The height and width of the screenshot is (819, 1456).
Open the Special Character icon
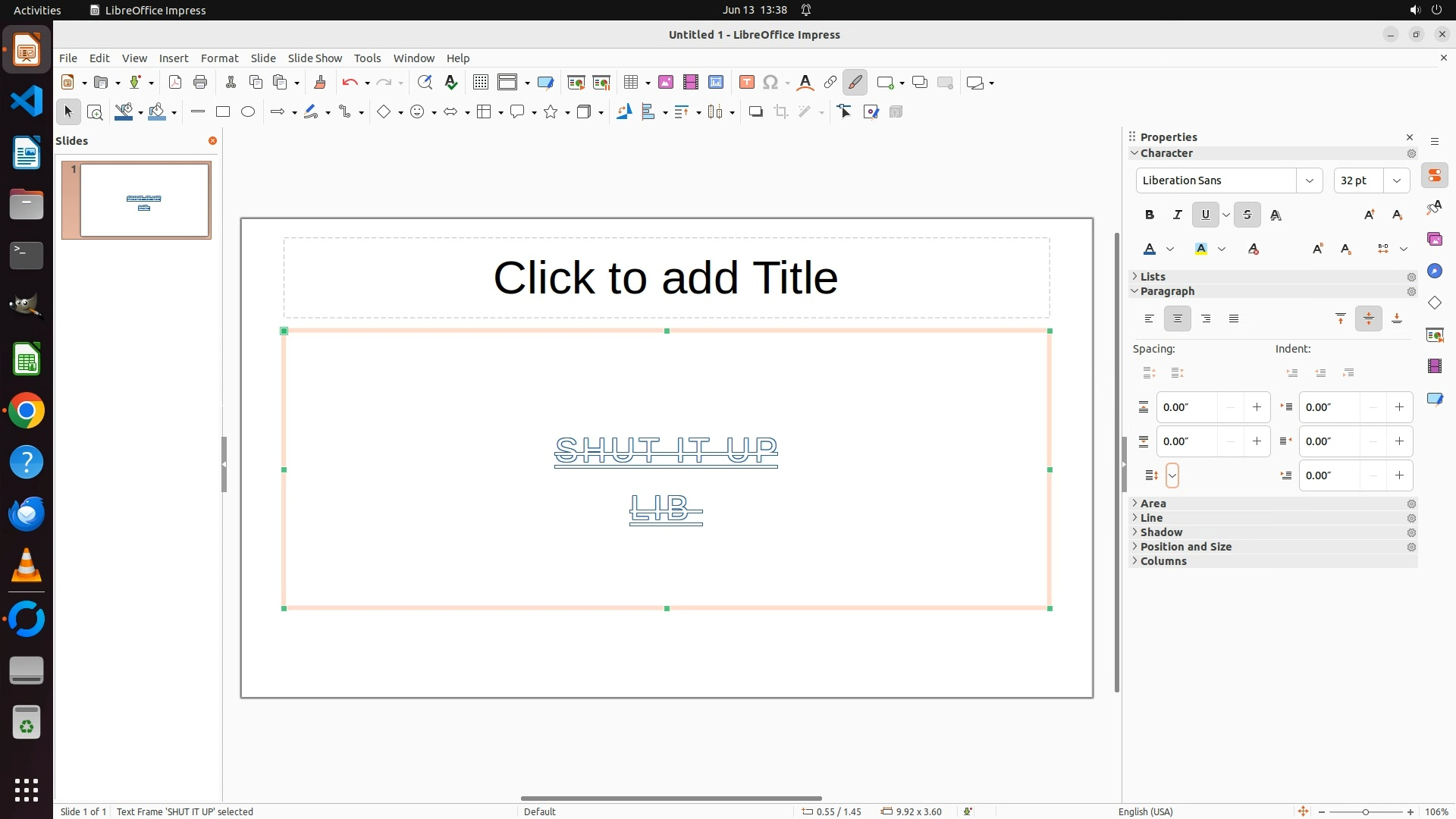point(770,83)
